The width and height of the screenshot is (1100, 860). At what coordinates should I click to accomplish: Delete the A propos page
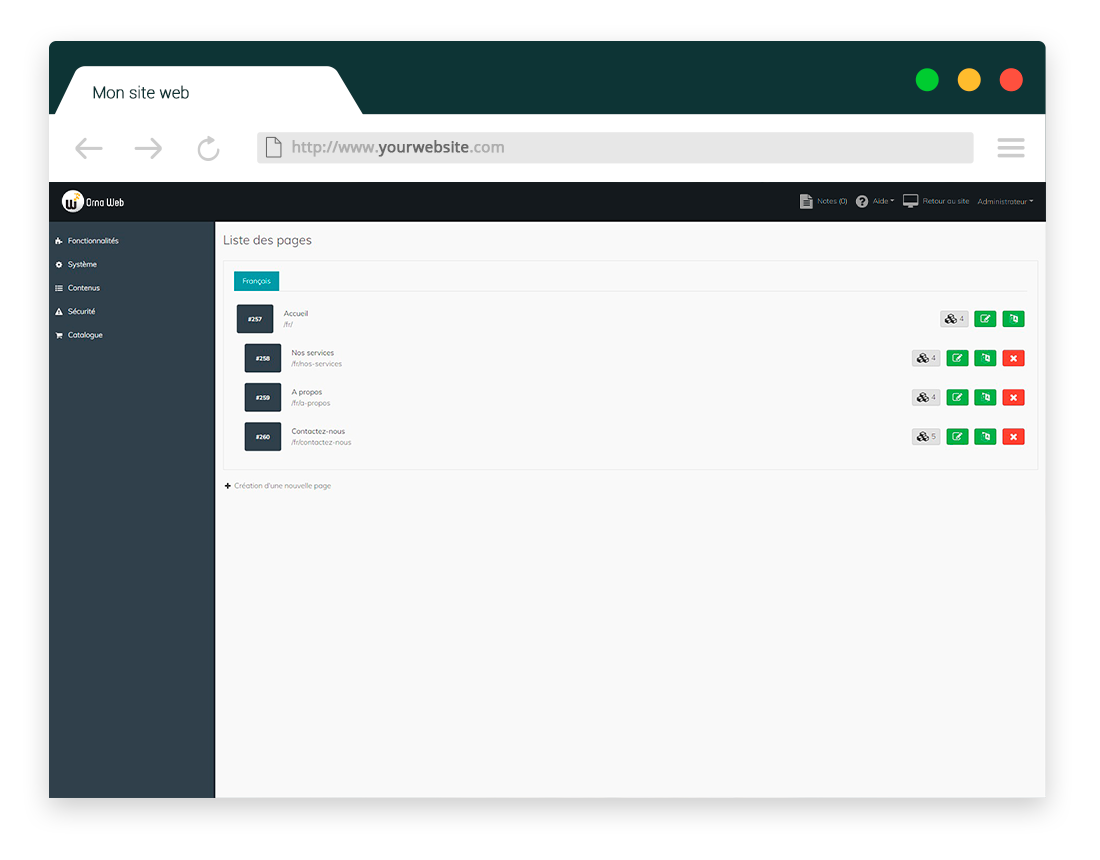[x=1013, y=397]
